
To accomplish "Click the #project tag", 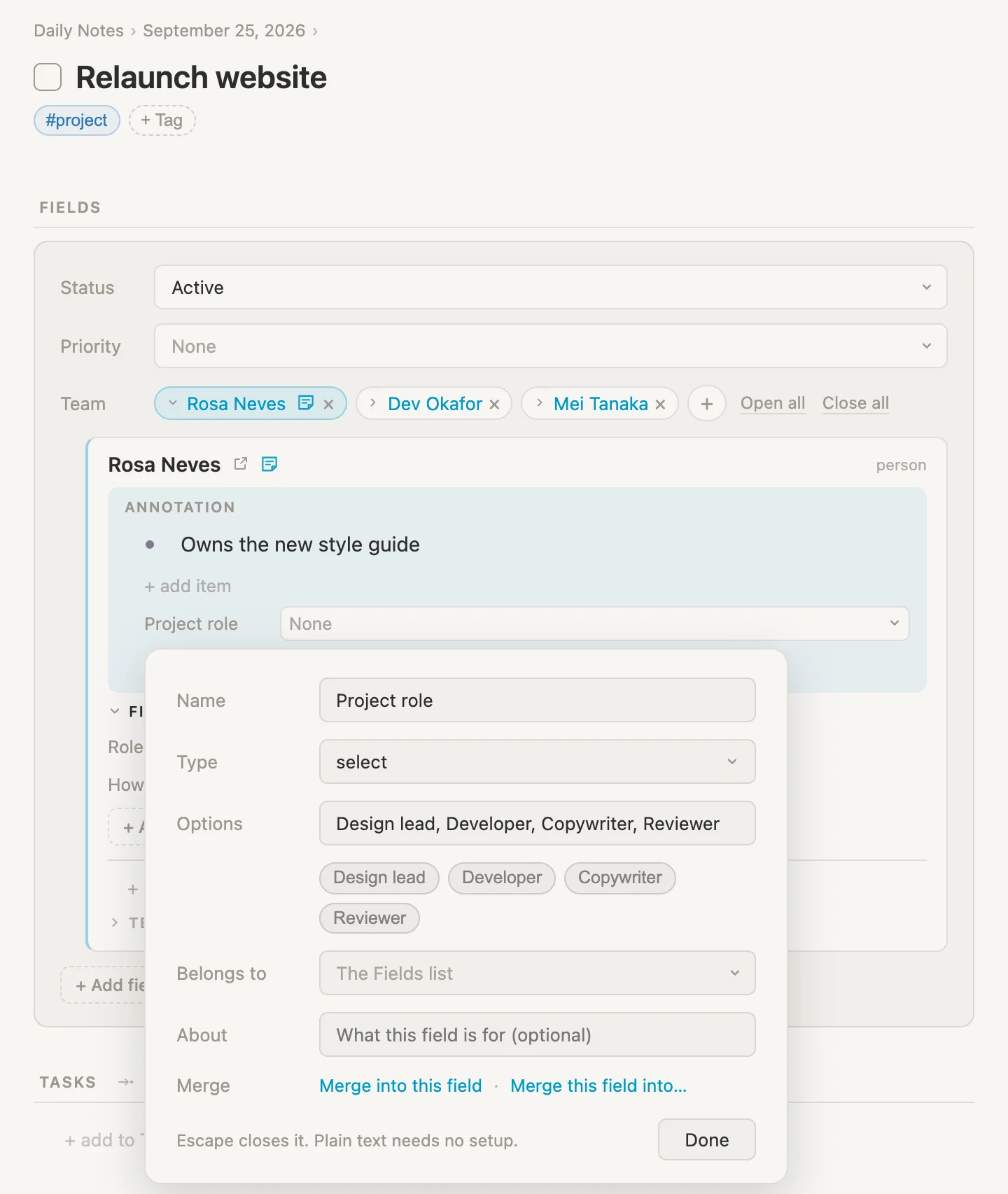I will coord(77,120).
